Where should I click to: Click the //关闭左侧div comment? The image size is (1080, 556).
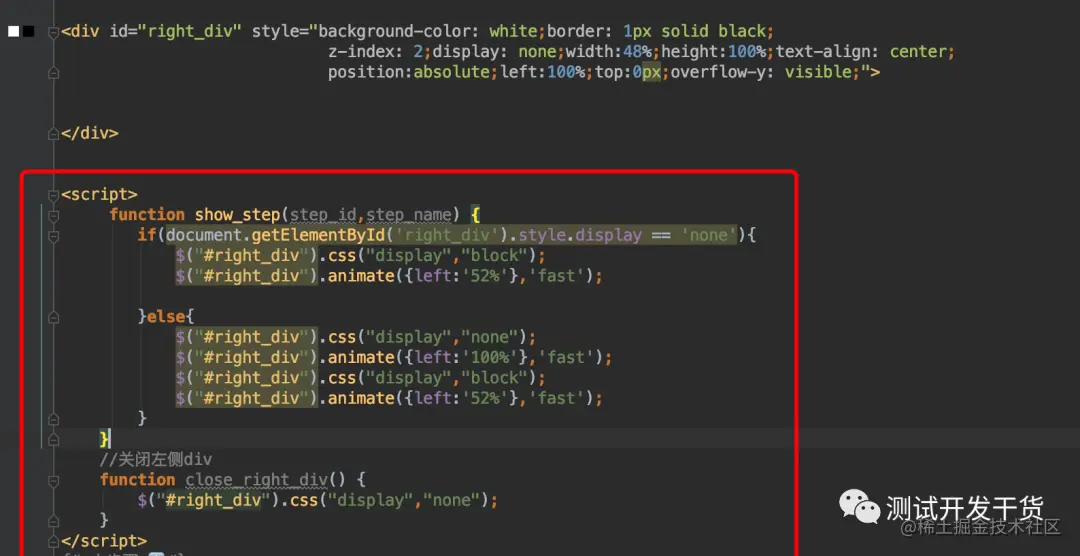(156, 459)
